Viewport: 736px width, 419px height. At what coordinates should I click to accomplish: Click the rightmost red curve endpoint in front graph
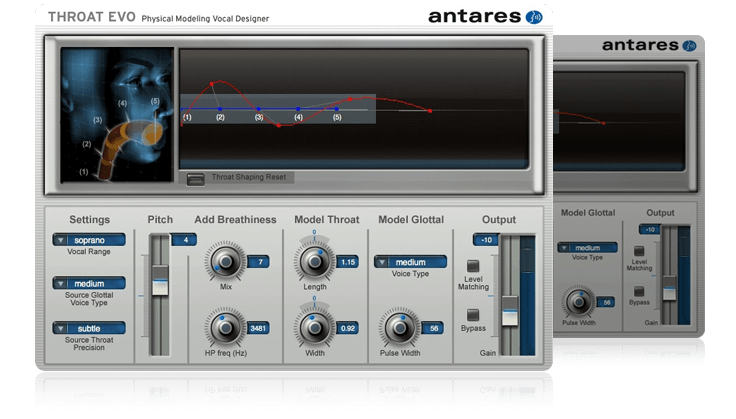point(430,111)
